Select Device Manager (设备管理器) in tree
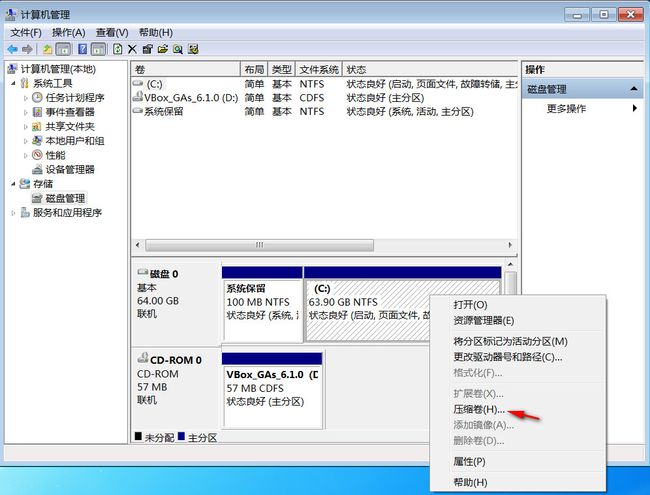The height and width of the screenshot is (495, 650). [x=70, y=170]
